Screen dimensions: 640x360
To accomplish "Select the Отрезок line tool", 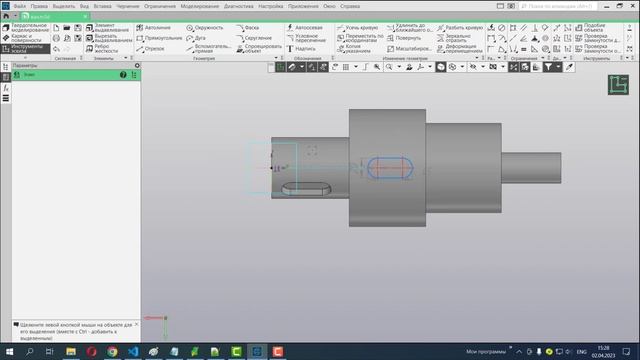I will click(x=150, y=49).
